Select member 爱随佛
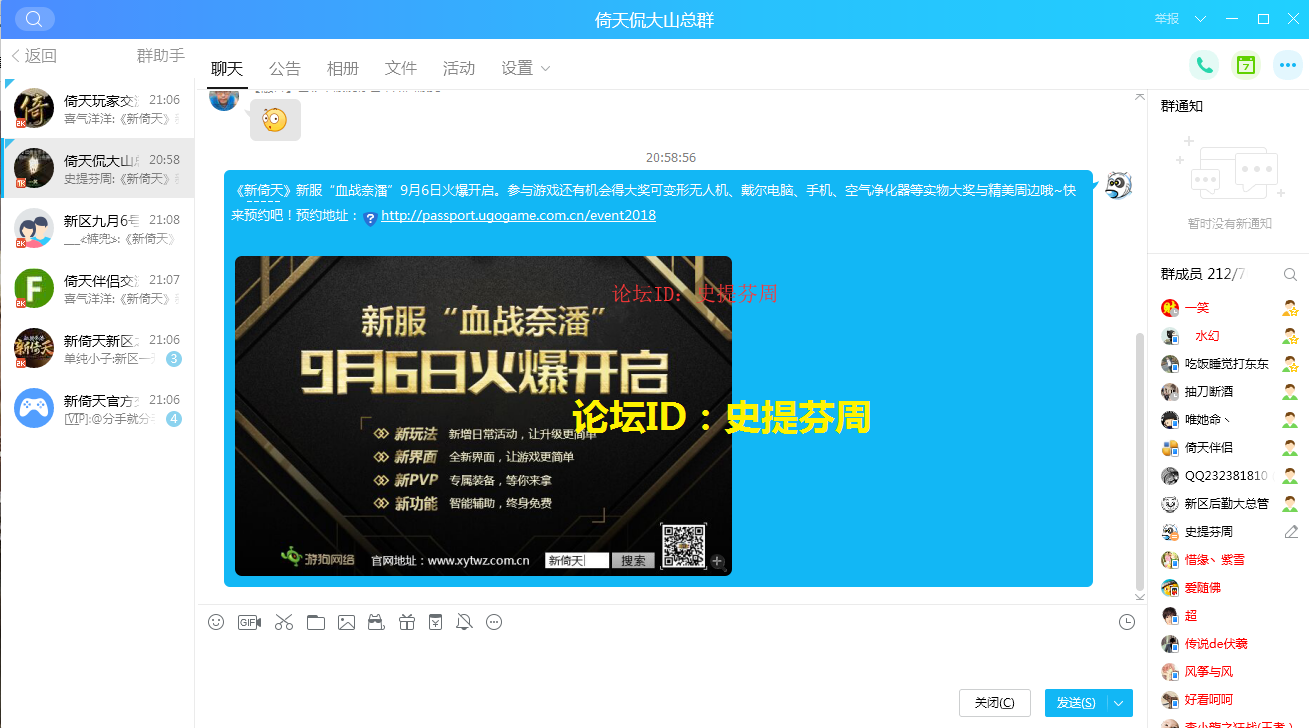The image size is (1309, 728). tap(1228, 588)
